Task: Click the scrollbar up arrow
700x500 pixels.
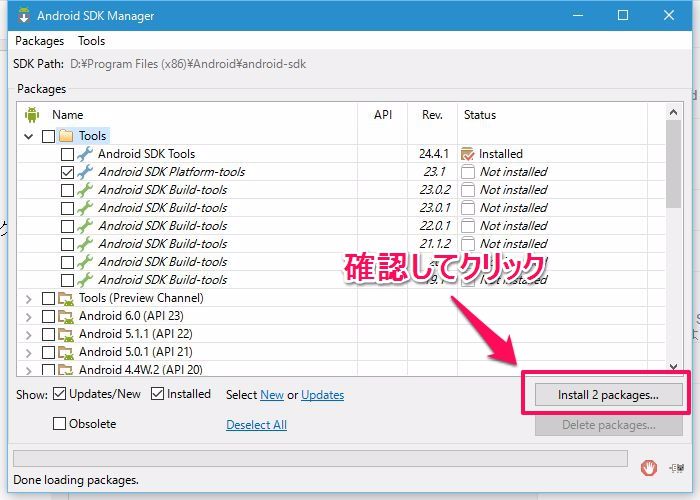Action: 673,112
